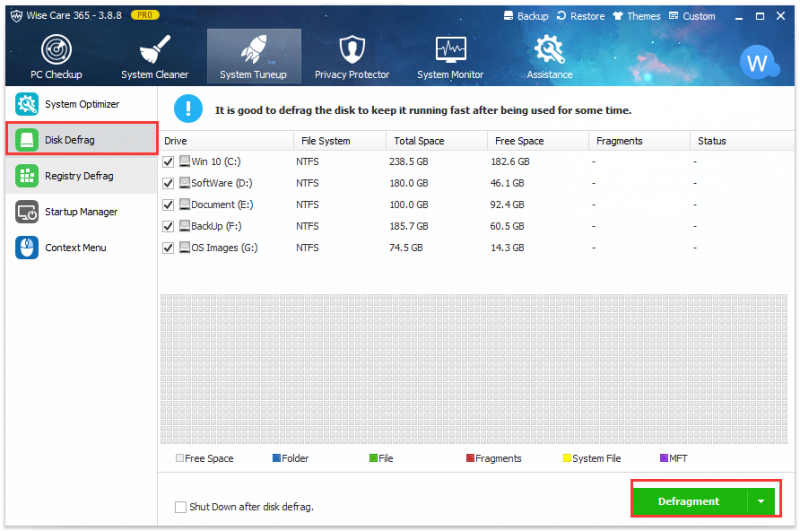Viewport: 800px width, 531px height.
Task: Sort by Status column header
Action: point(743,141)
